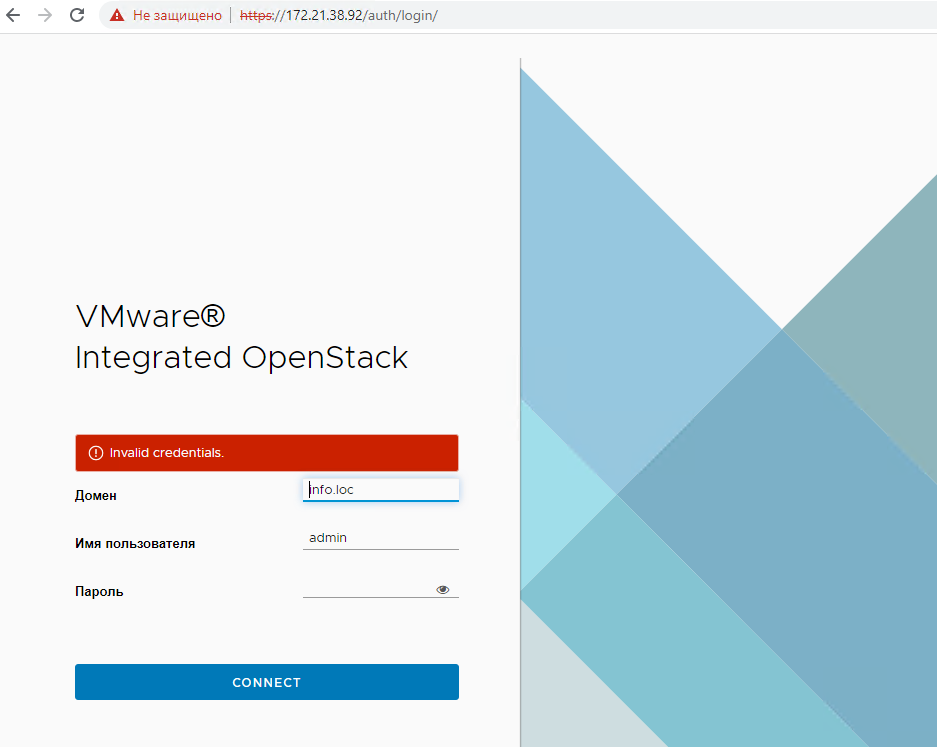Viewport: 937px width, 747px height.
Task: Click the 'Invalid credentials.' error message
Action: [167, 453]
